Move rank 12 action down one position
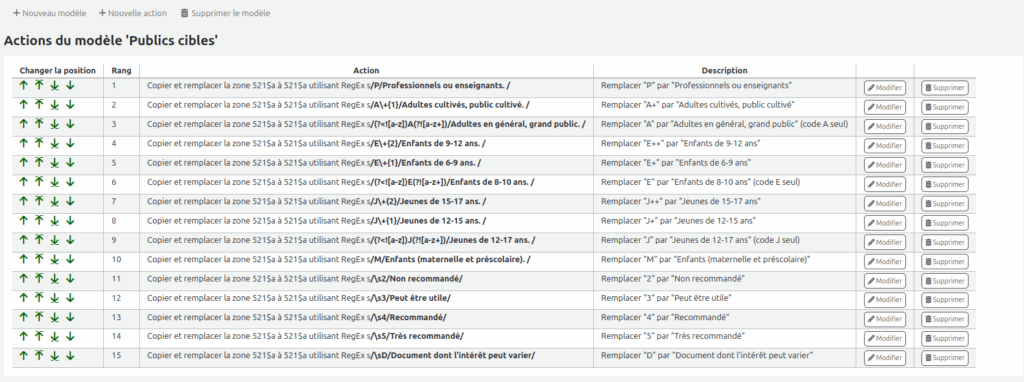Image resolution: width=1024 pixels, height=382 pixels. (71, 298)
